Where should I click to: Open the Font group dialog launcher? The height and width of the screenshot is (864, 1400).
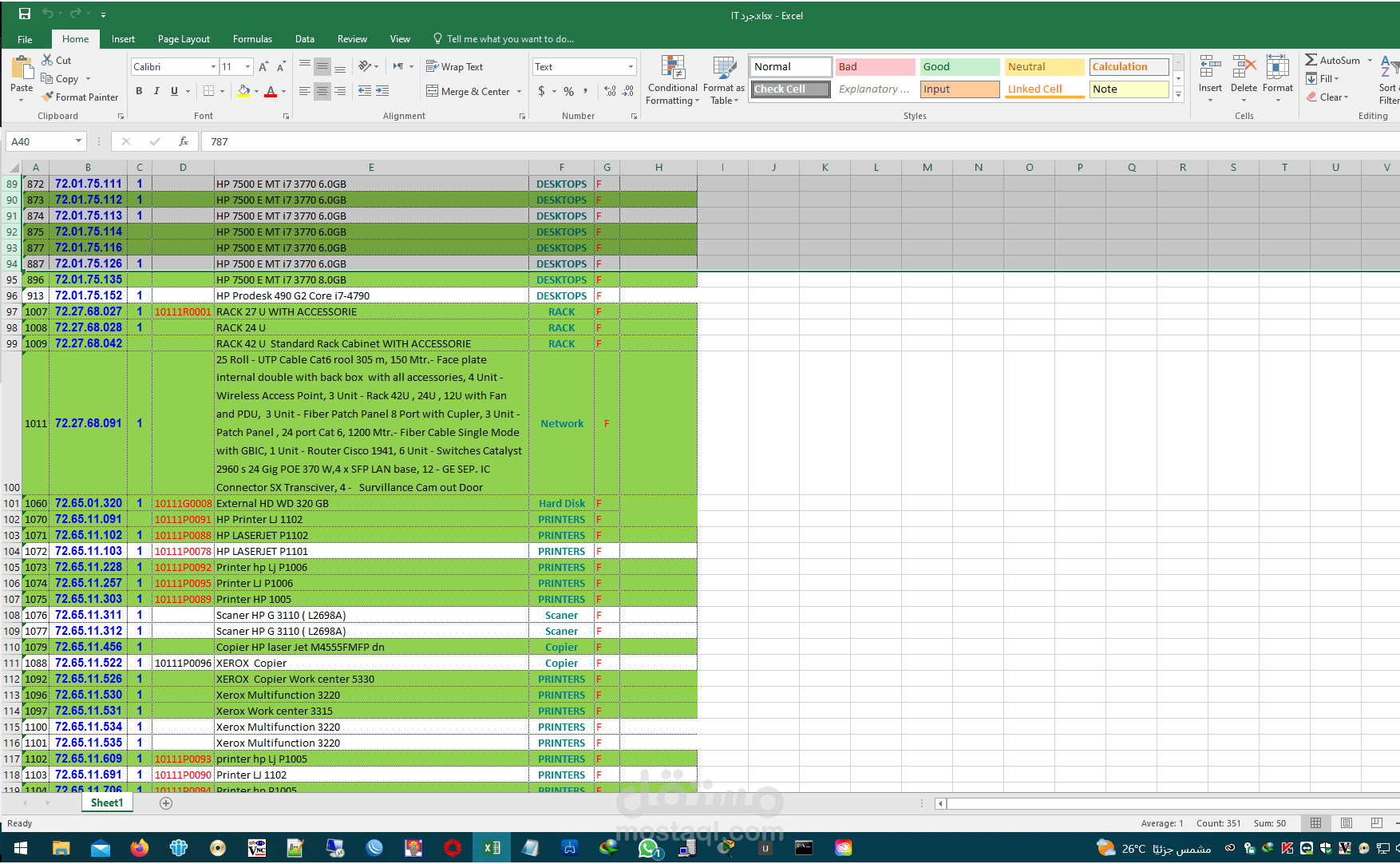286,117
